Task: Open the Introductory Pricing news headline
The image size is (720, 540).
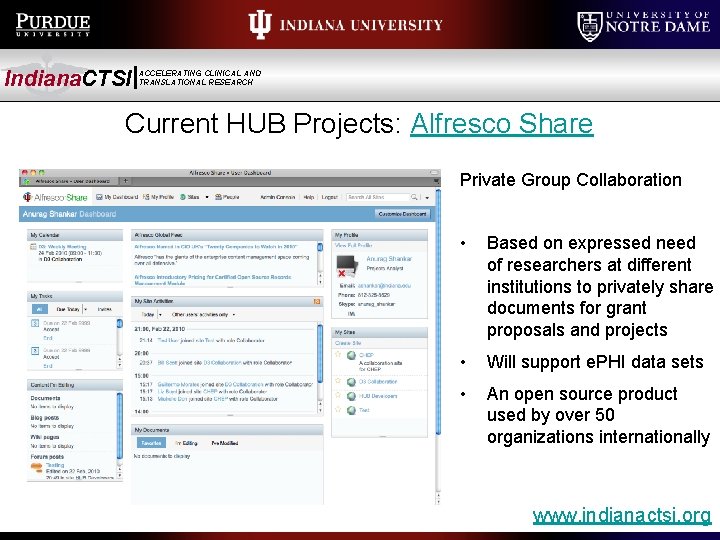Action: (213, 280)
